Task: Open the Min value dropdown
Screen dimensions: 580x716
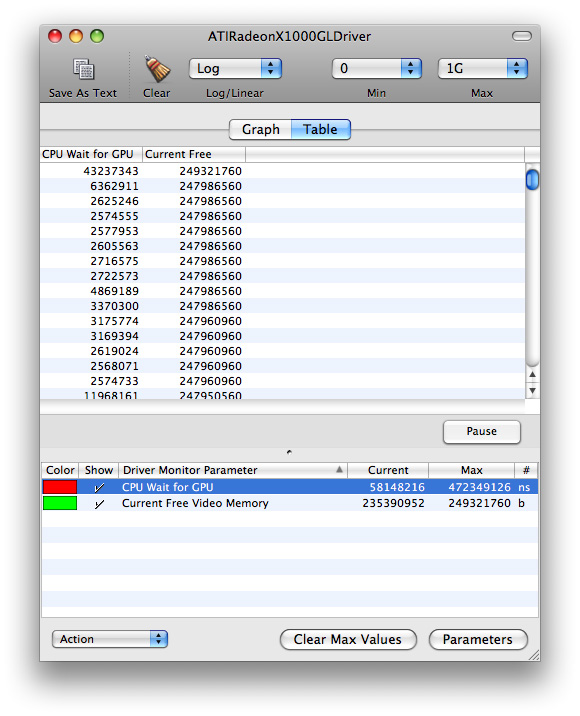Action: pyautogui.click(x=376, y=68)
